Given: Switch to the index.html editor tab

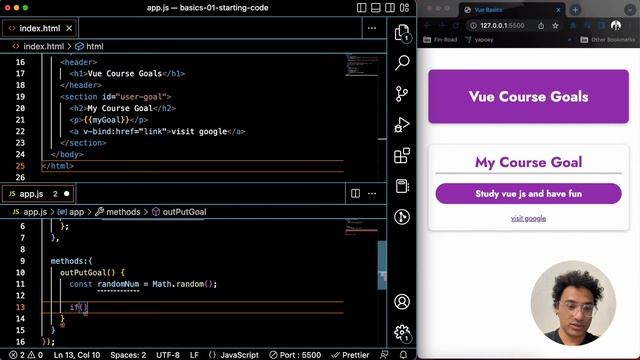Looking at the screenshot, I should (40, 28).
